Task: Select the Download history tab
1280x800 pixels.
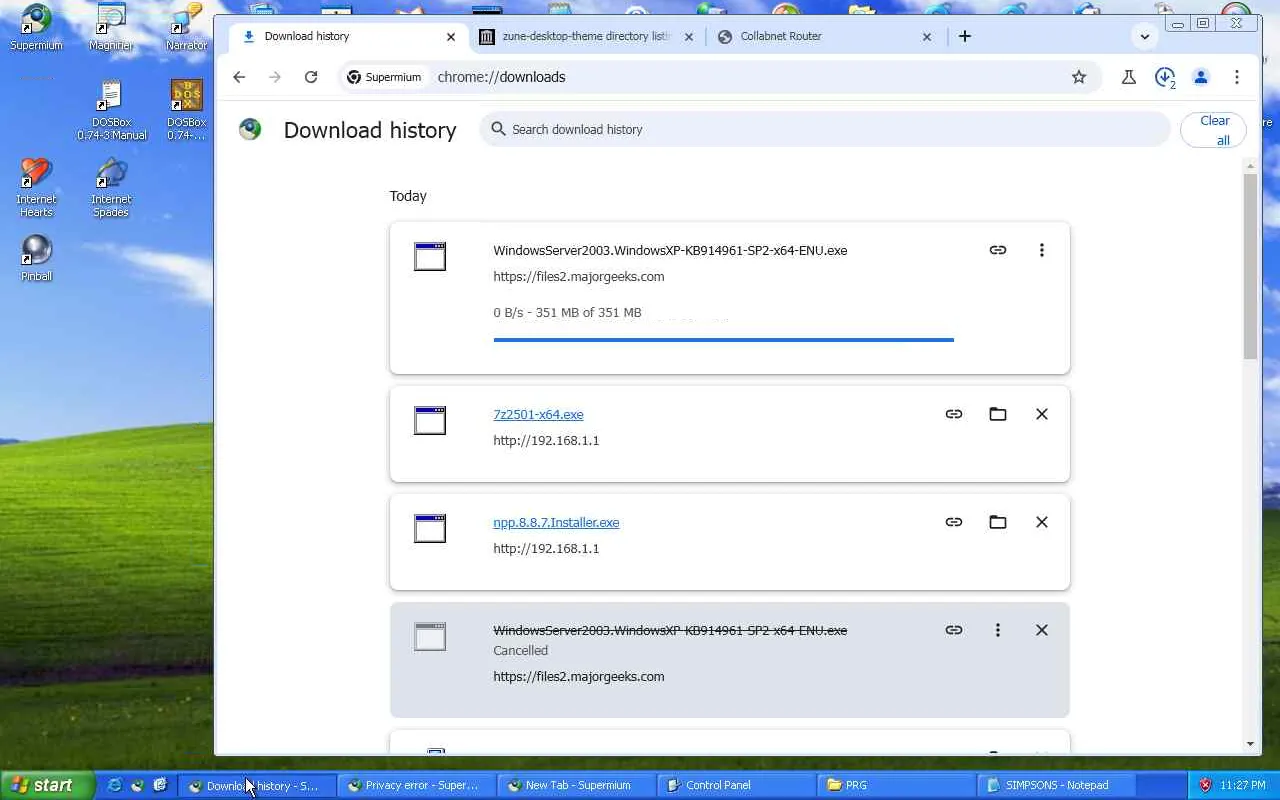Action: coord(348,36)
